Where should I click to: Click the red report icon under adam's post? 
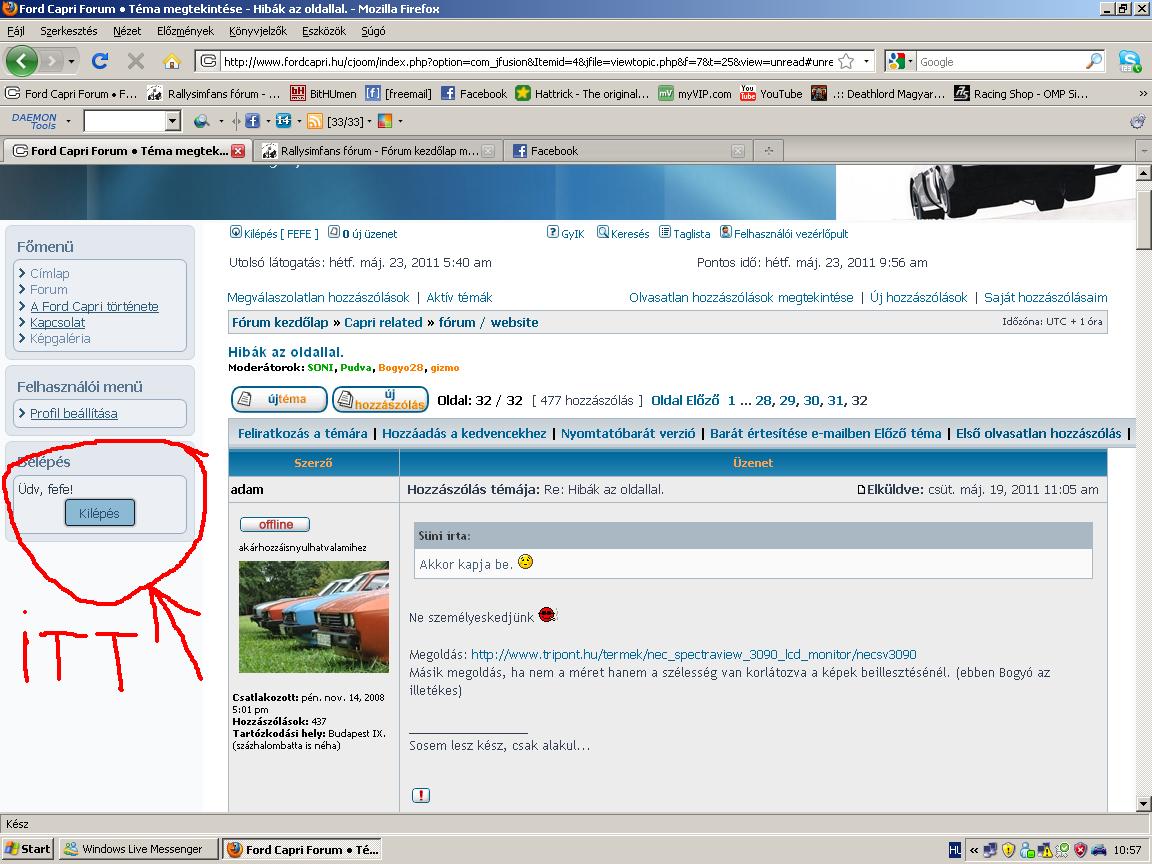click(x=421, y=795)
